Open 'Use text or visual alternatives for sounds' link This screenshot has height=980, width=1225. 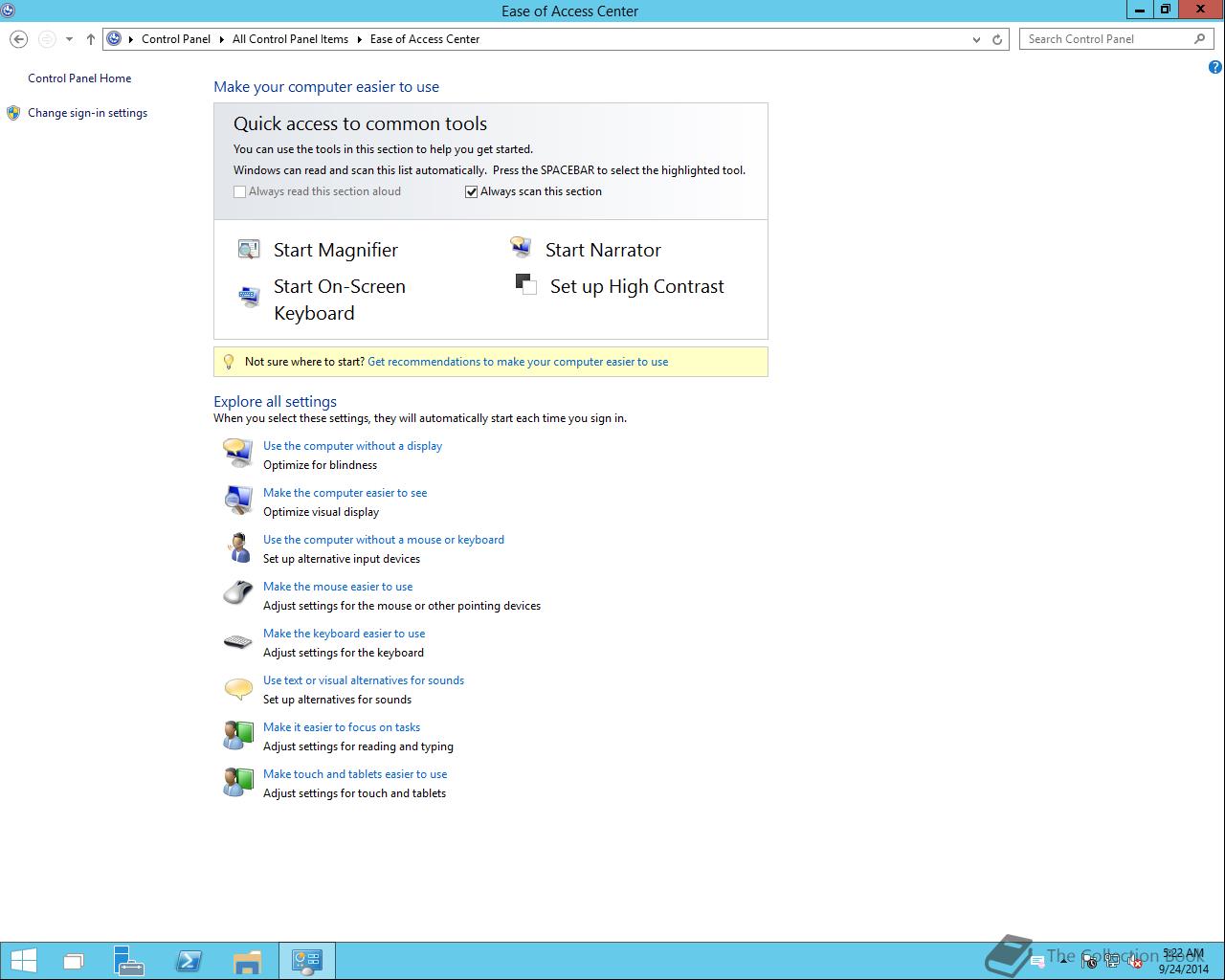point(364,680)
